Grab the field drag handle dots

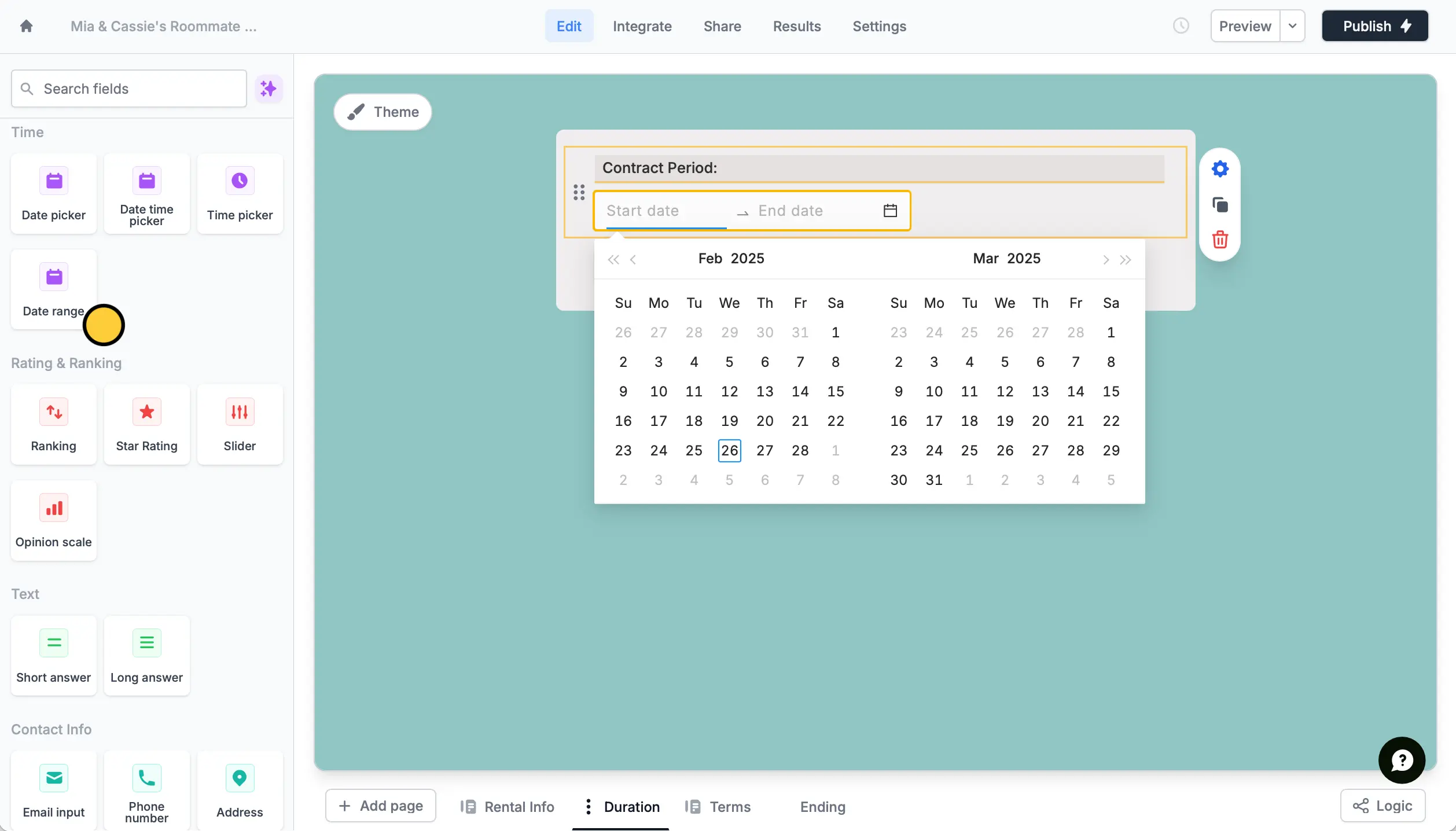pos(579,192)
